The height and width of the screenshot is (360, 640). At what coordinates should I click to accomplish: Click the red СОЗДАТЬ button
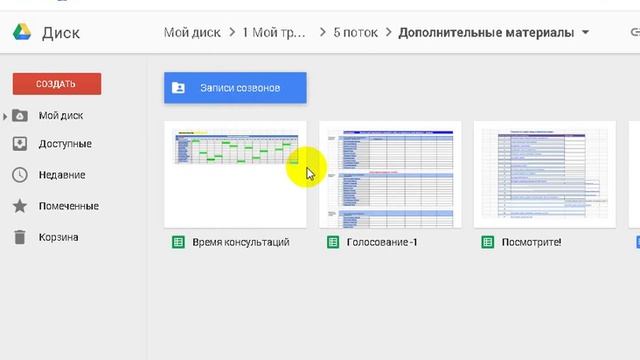point(57,84)
